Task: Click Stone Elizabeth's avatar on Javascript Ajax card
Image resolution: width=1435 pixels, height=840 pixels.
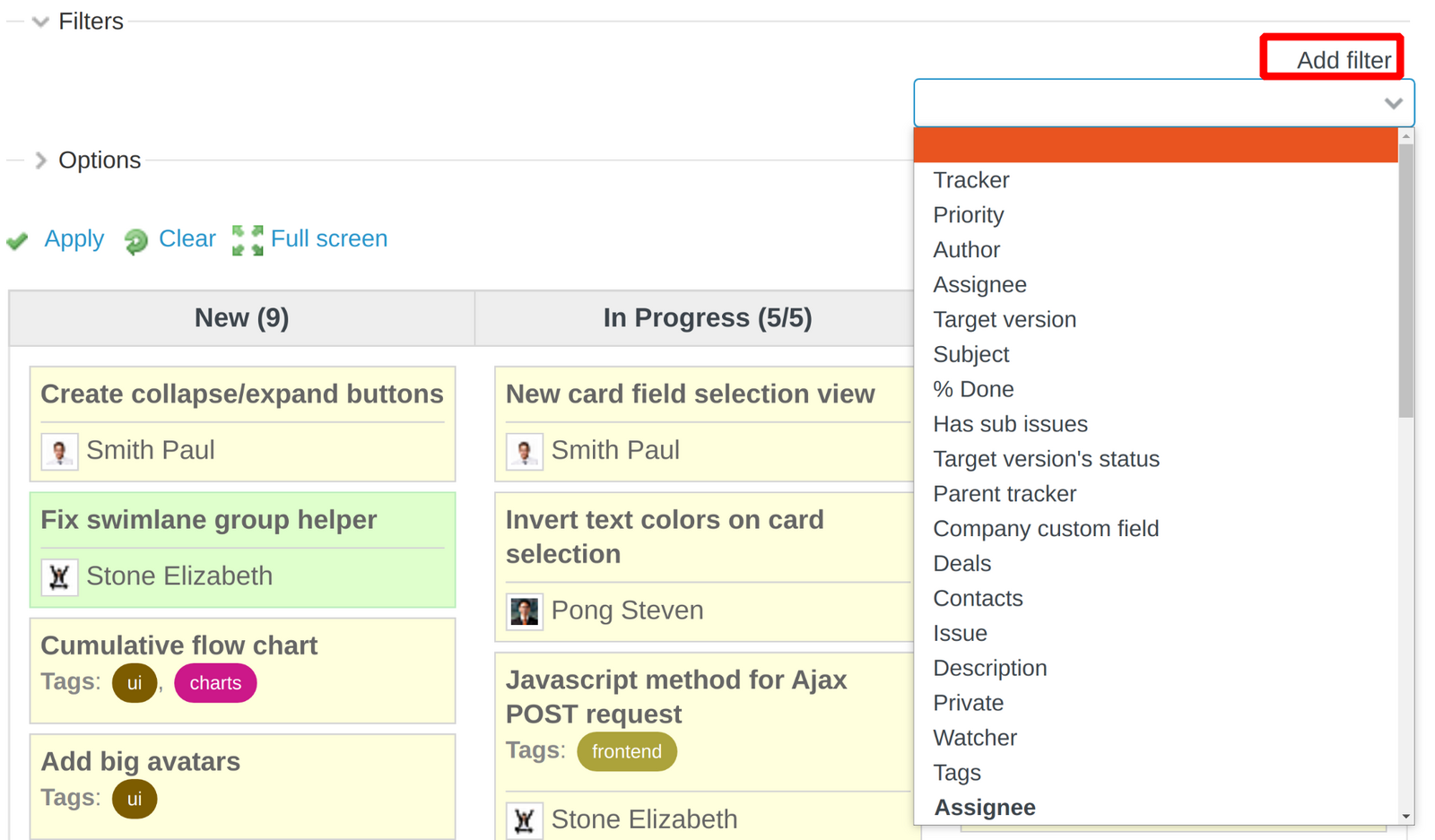Action: [525, 818]
